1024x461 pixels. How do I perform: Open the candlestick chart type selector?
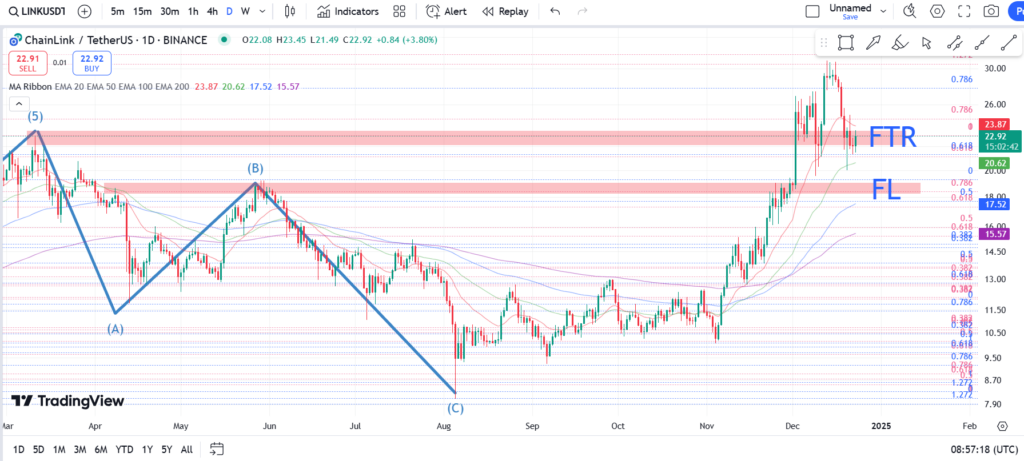click(x=290, y=12)
